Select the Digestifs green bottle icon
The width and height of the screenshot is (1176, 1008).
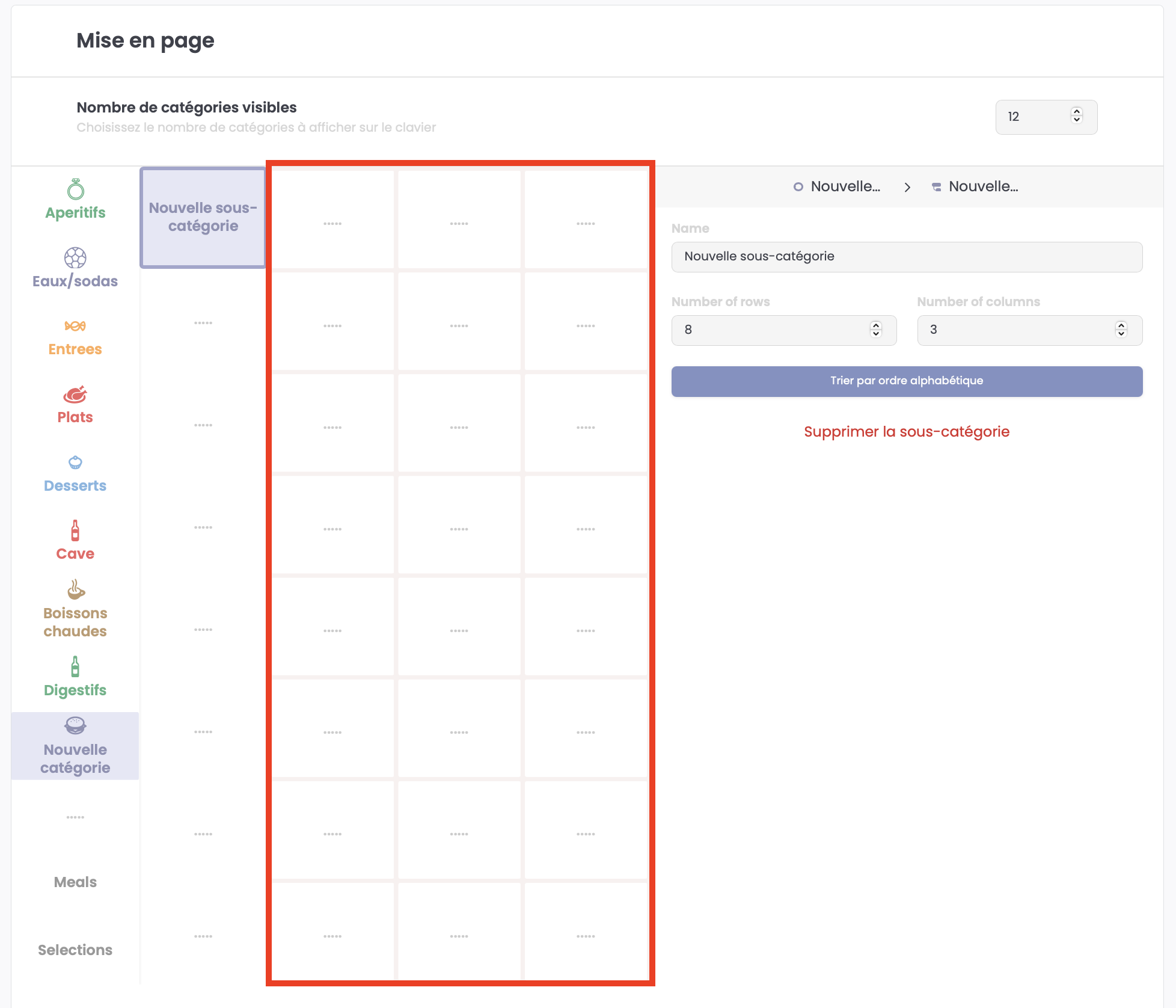pyautogui.click(x=75, y=666)
